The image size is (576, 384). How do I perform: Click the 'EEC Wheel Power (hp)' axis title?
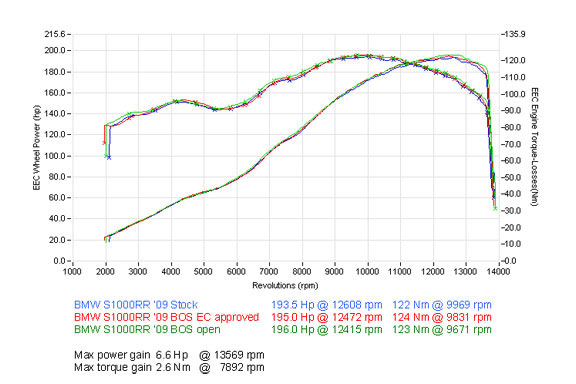click(36, 147)
